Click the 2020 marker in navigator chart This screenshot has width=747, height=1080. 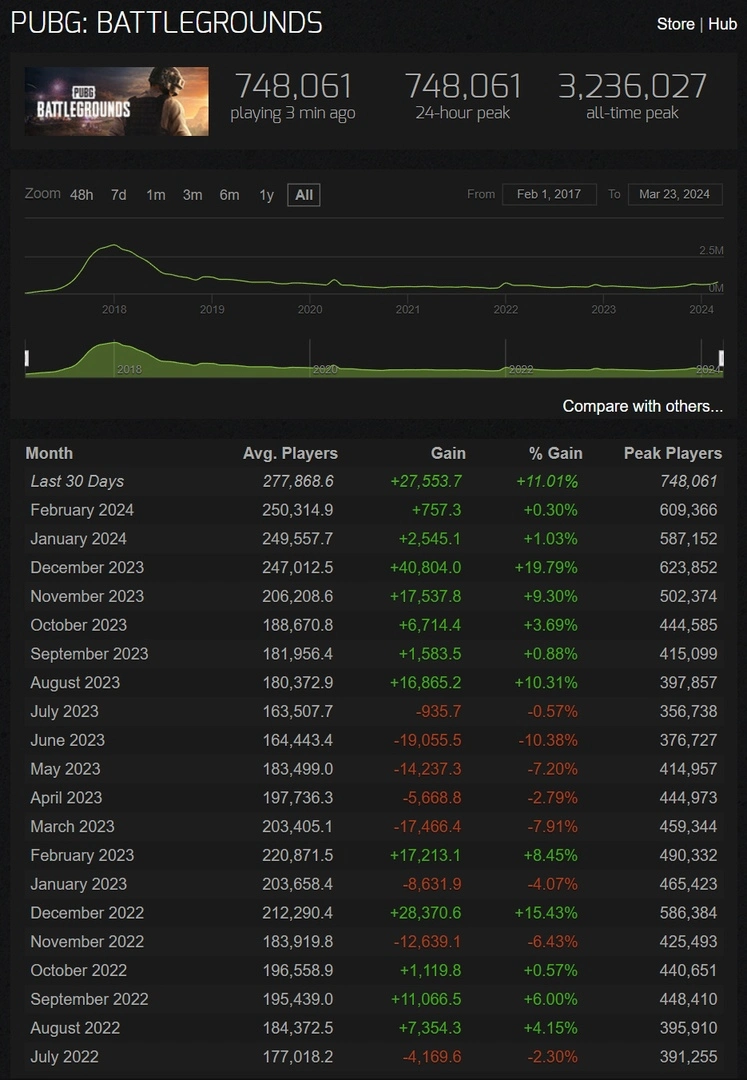[325, 369]
